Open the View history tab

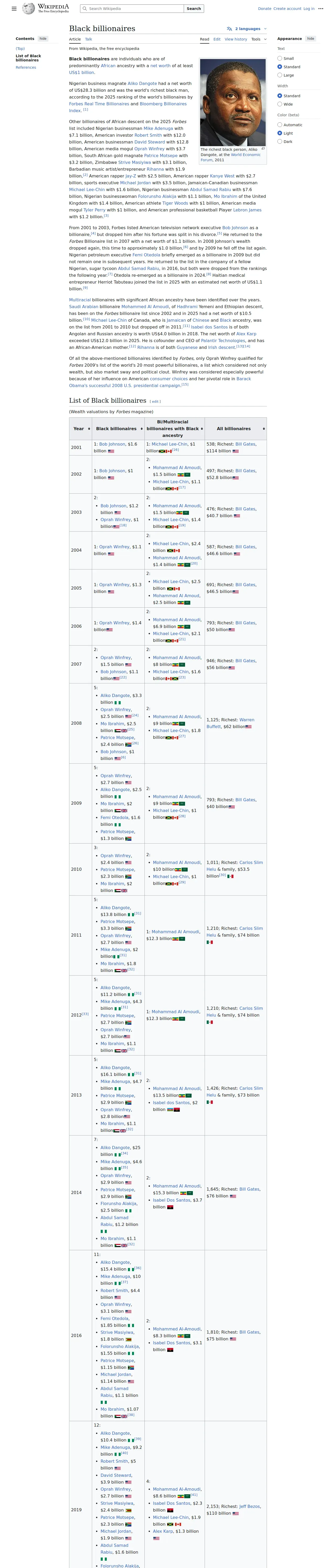(x=236, y=39)
